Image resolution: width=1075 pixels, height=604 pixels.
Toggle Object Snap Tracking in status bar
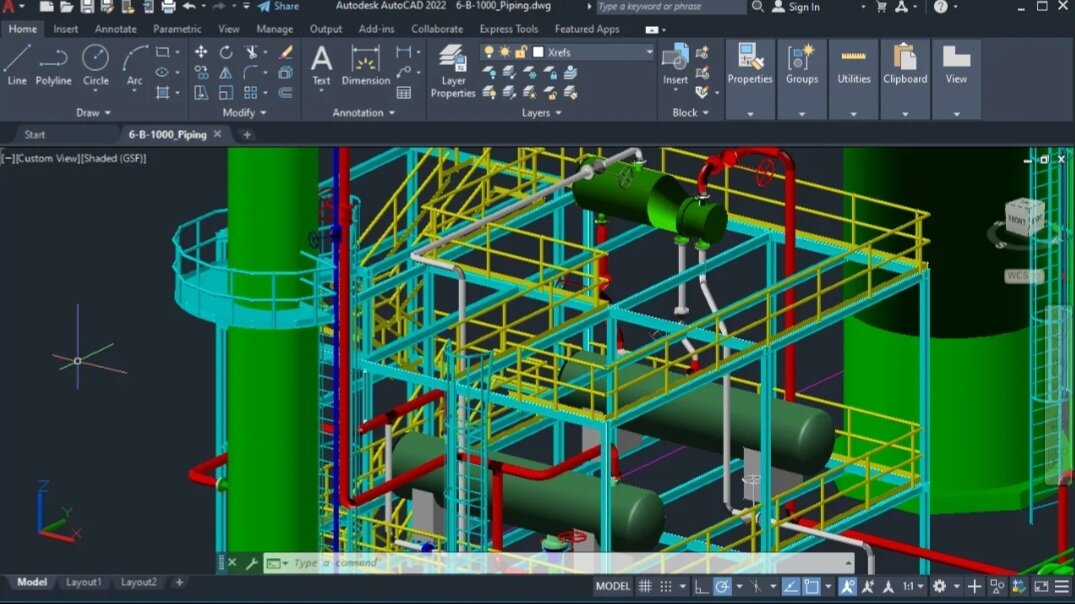point(790,586)
